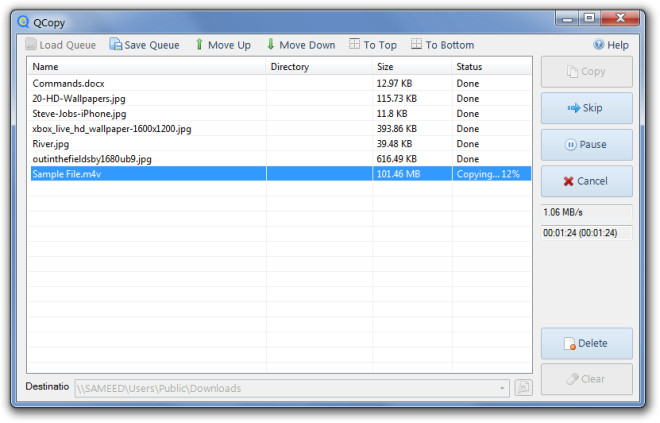Sort by the Size column header

[412, 67]
